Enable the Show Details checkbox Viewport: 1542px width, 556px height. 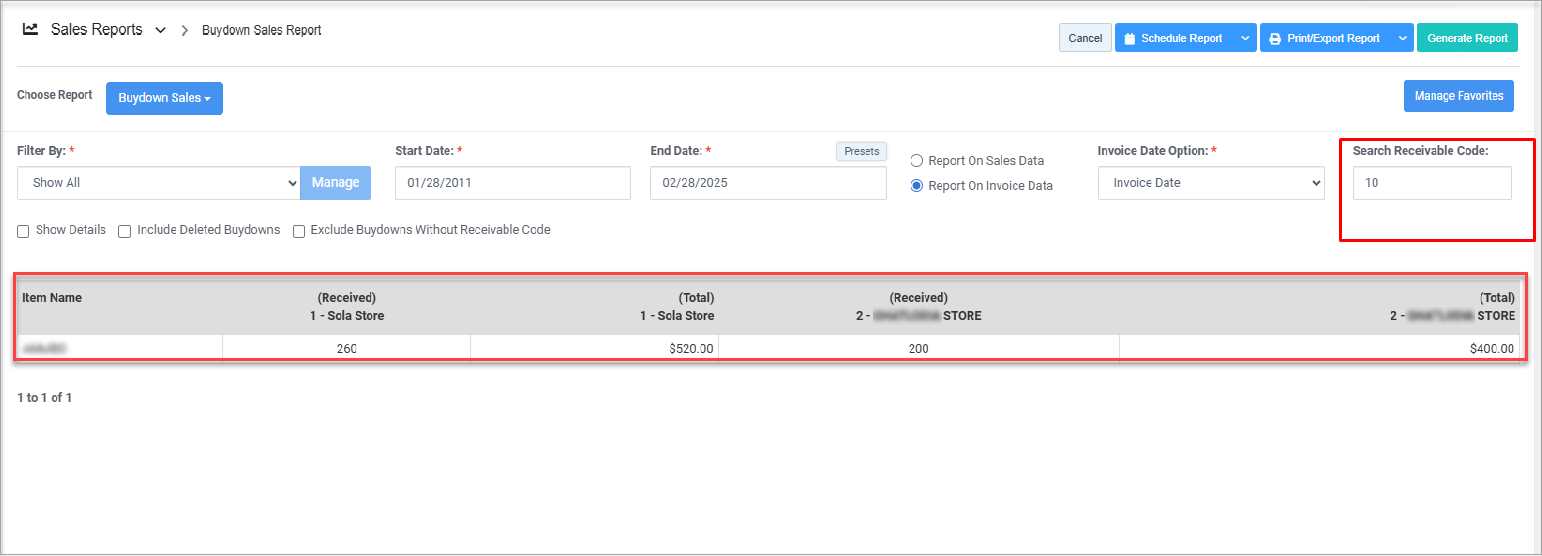[23, 231]
